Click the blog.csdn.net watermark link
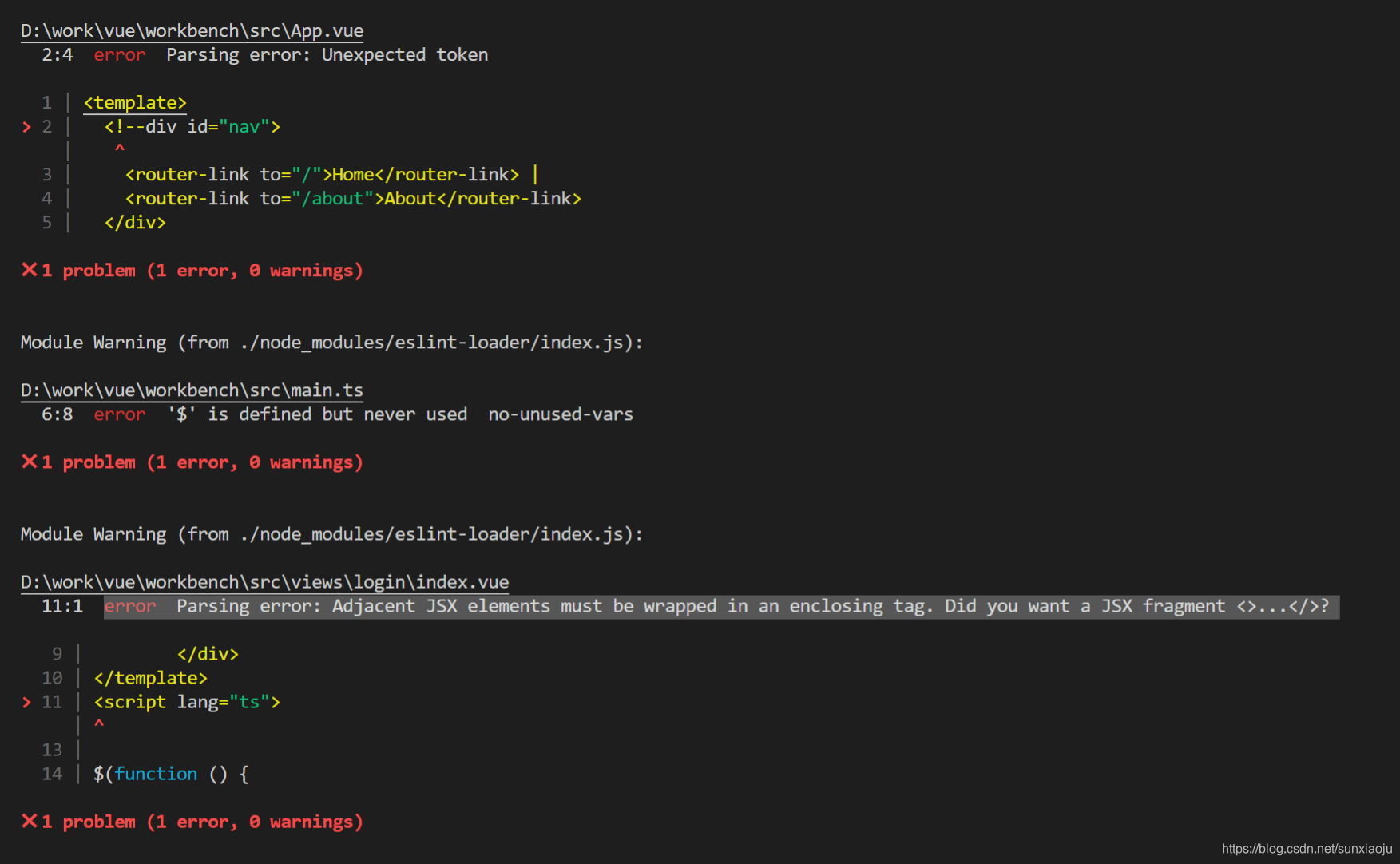Image resolution: width=1400 pixels, height=864 pixels. tap(1307, 849)
